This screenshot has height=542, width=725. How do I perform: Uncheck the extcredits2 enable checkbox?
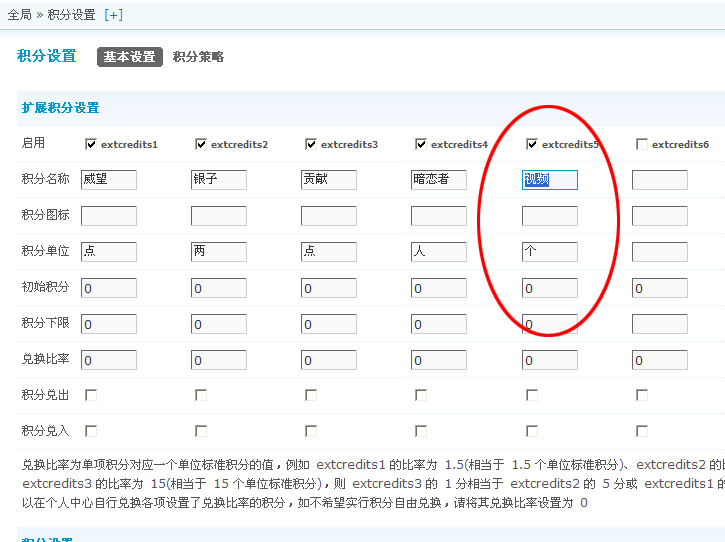(x=201, y=144)
